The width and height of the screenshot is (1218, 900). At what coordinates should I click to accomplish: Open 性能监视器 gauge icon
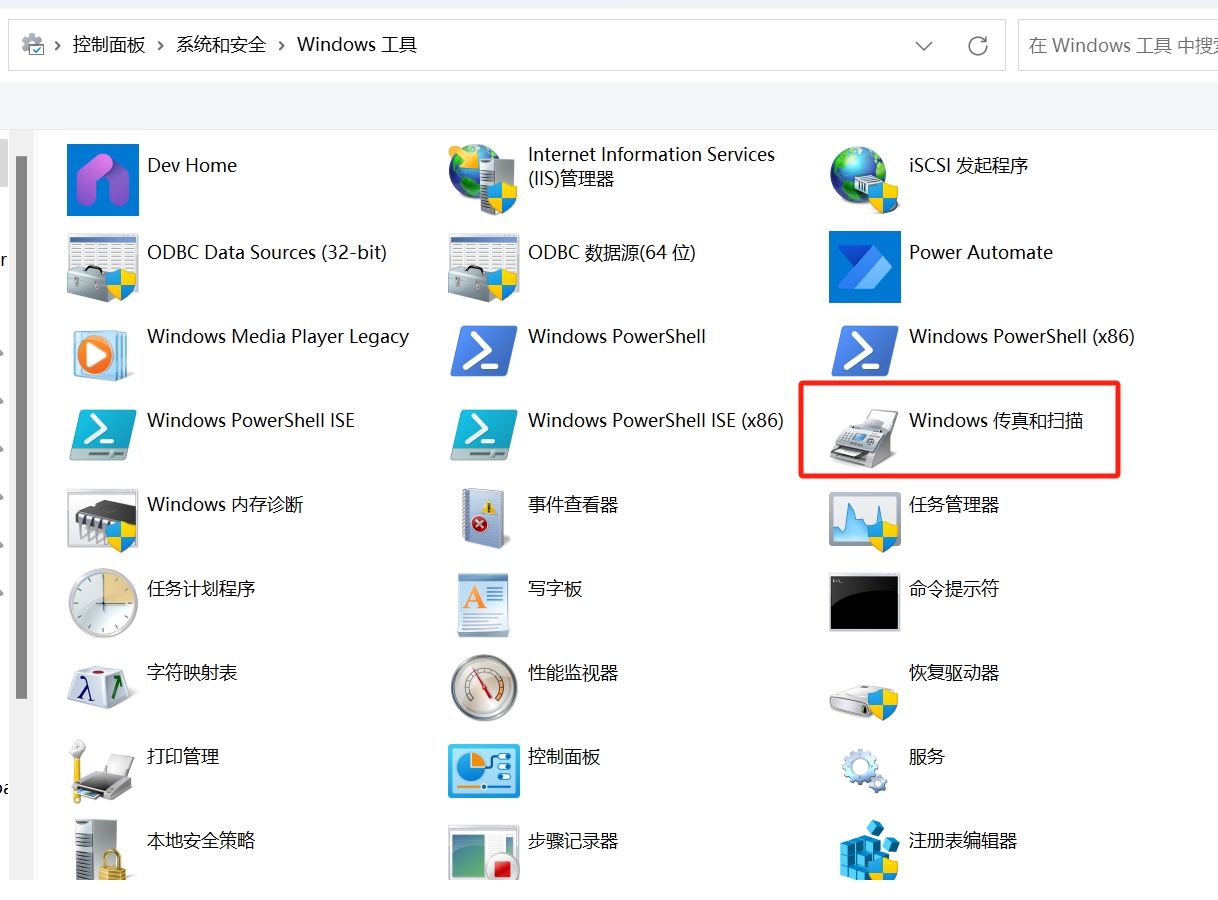tap(484, 687)
